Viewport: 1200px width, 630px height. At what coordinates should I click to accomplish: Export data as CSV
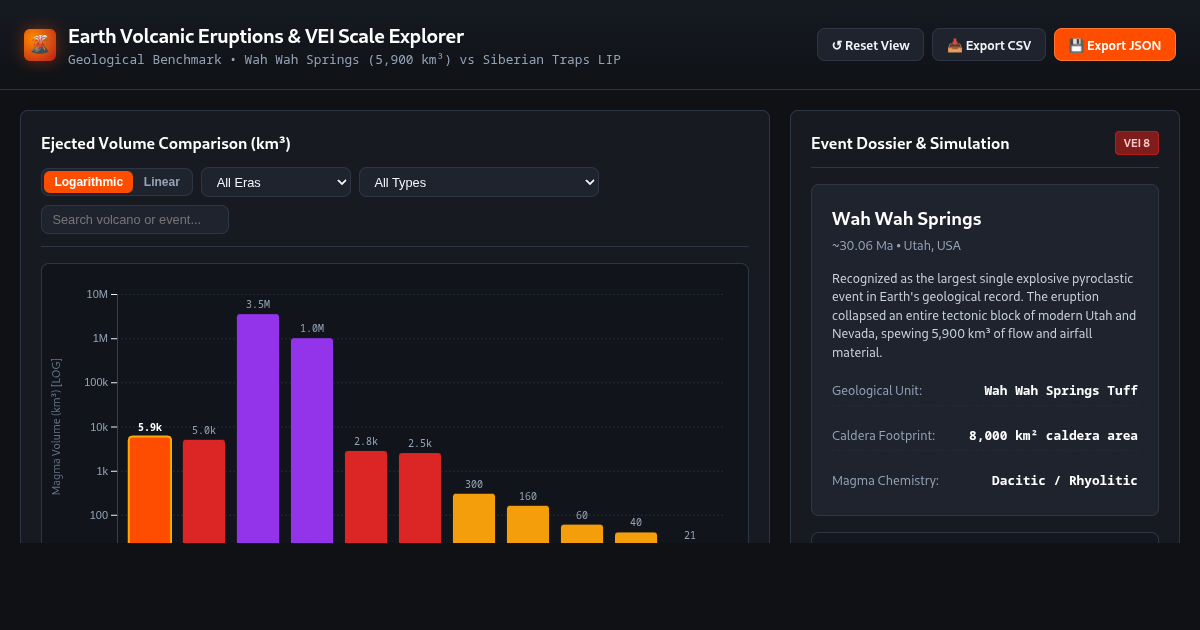coord(989,45)
